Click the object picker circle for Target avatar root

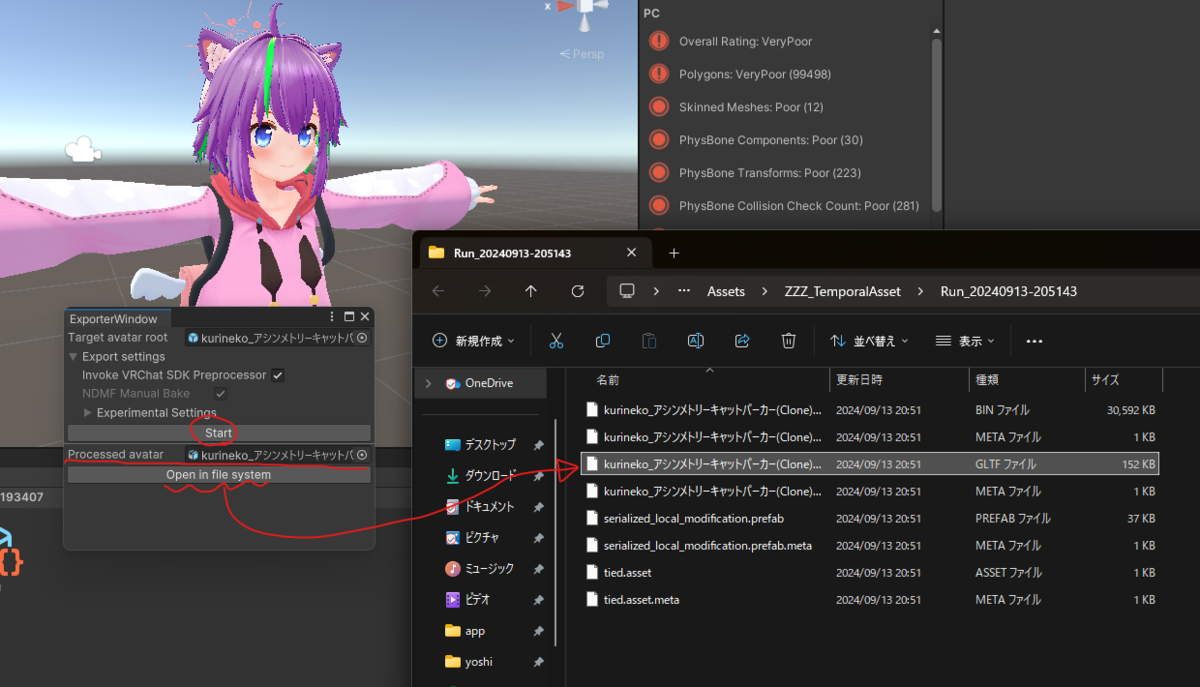tap(362, 338)
